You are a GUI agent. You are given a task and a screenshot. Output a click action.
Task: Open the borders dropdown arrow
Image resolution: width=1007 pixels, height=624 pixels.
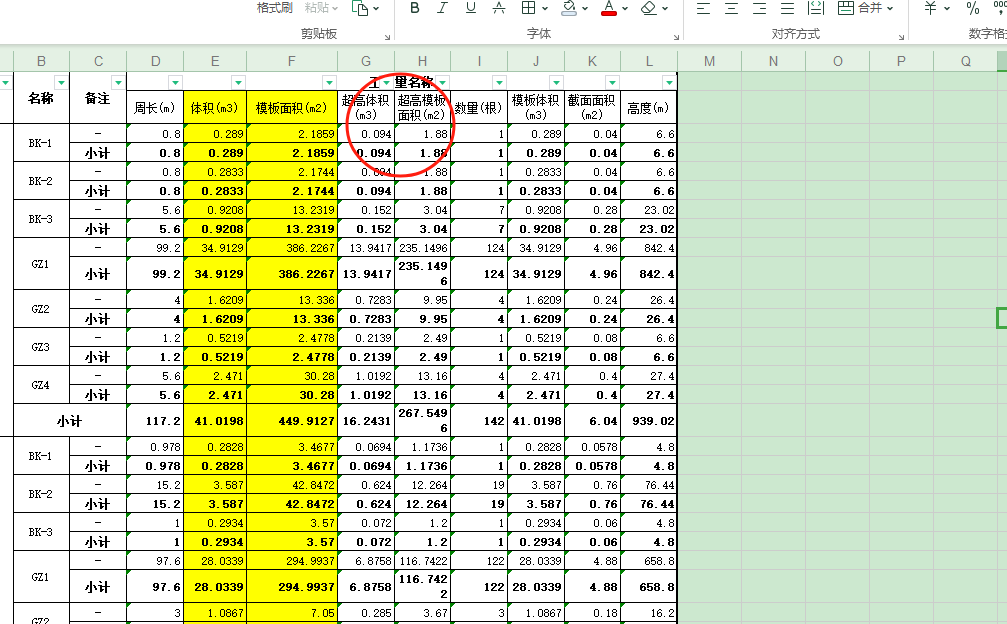(x=545, y=8)
